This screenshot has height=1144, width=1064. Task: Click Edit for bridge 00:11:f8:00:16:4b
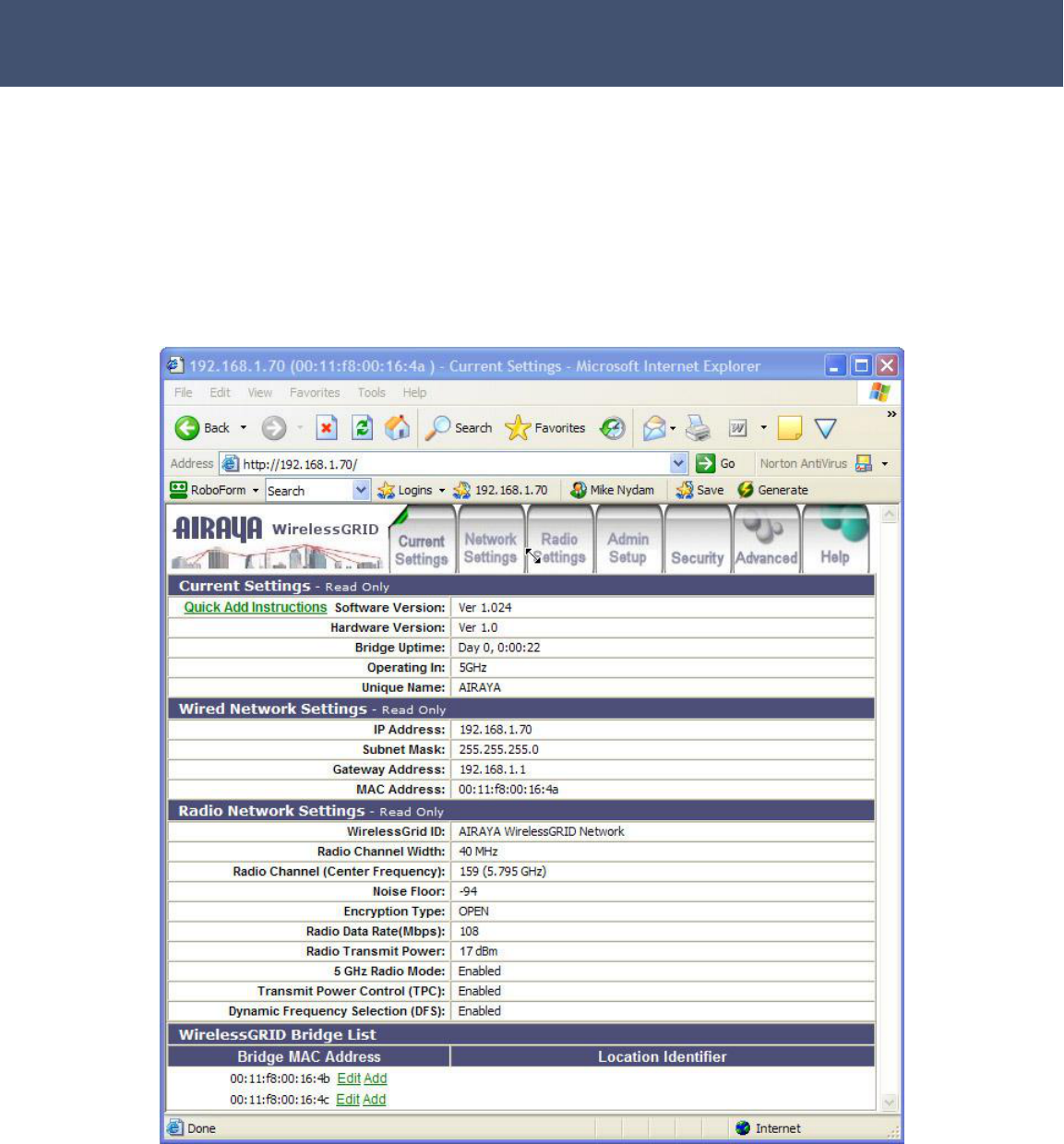(349, 1078)
